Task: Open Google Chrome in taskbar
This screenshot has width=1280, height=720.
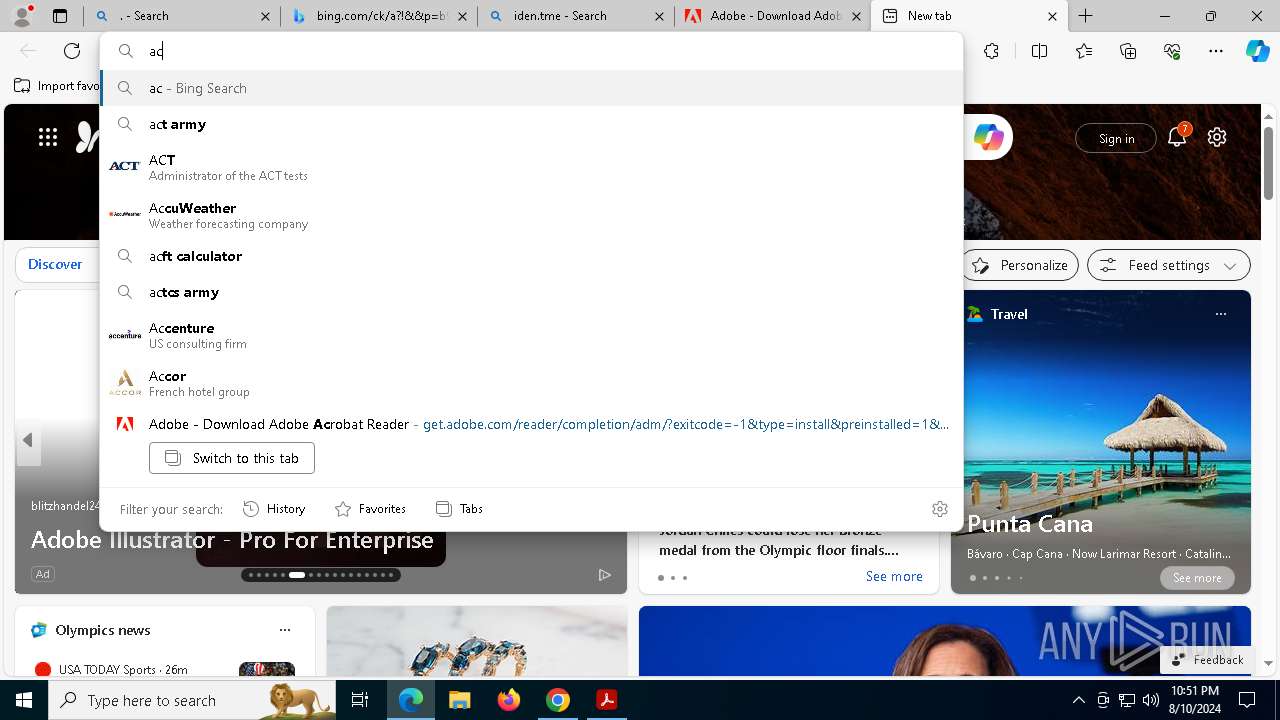Action: [557, 700]
